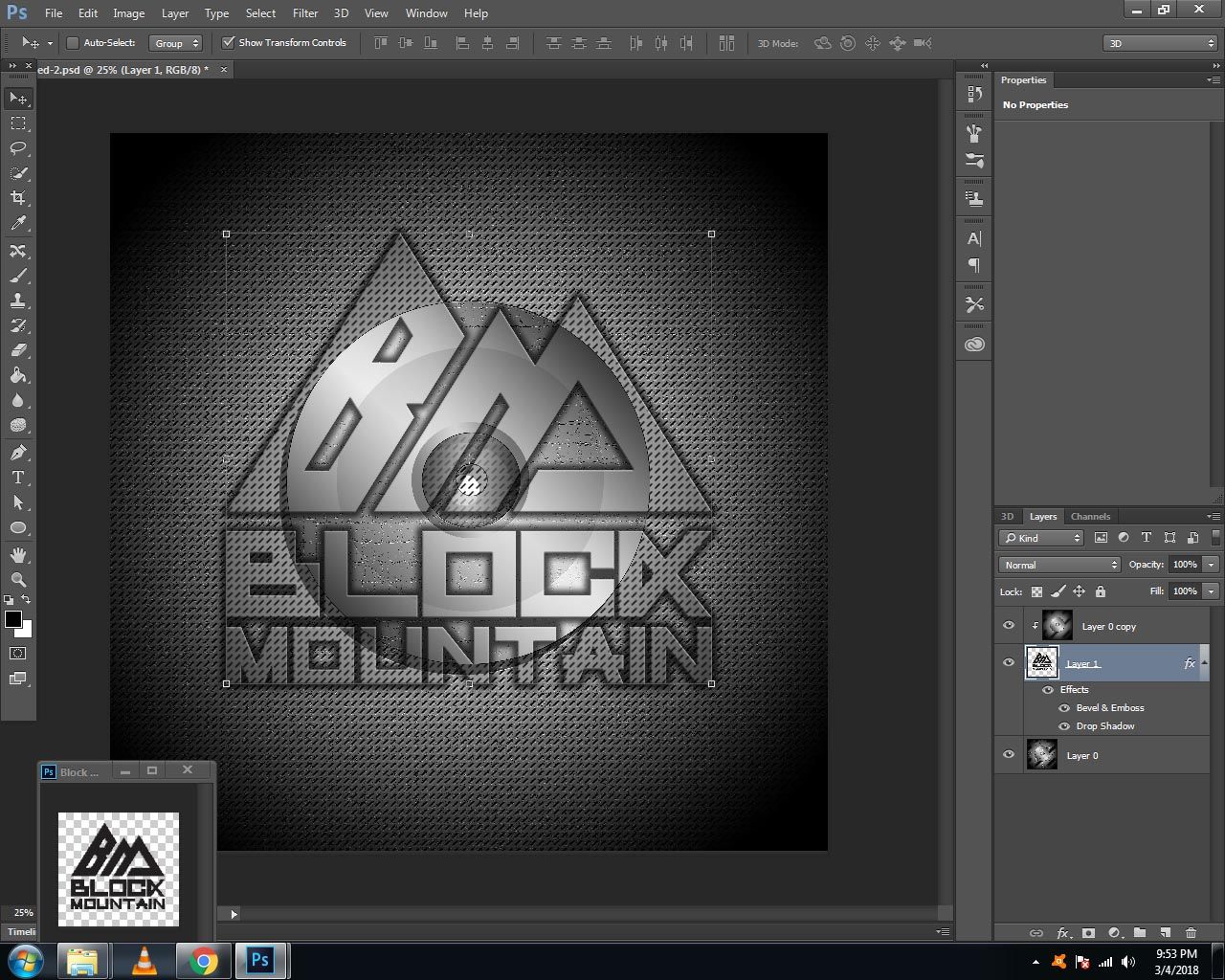Delete layer with the trash icon

(x=1191, y=932)
